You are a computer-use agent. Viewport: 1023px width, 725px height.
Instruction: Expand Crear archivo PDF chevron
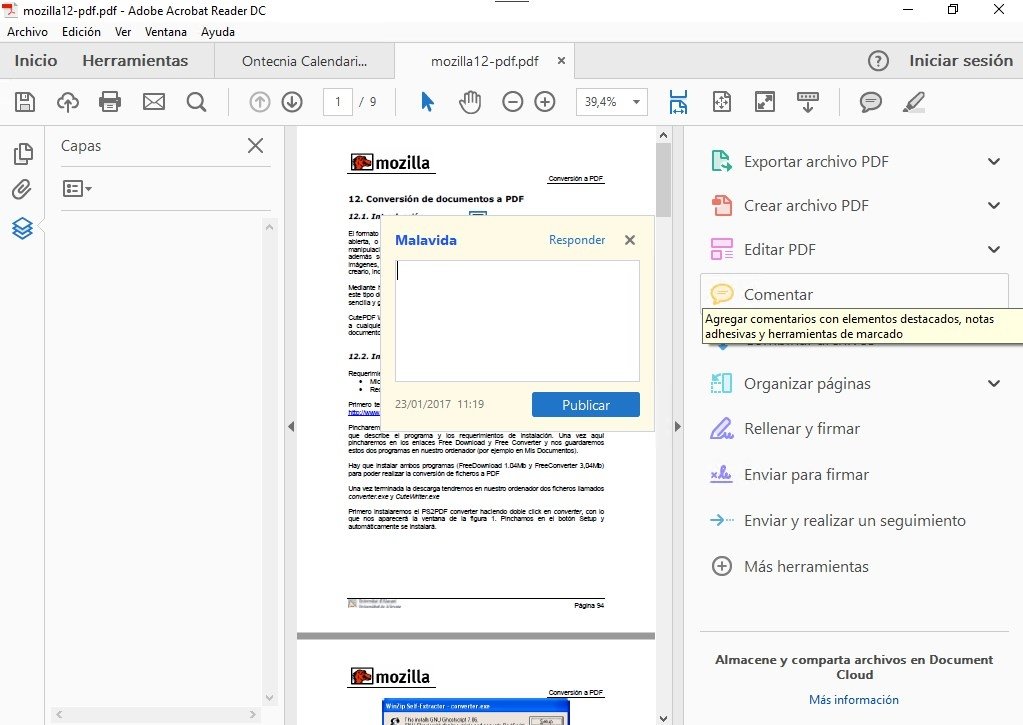994,206
